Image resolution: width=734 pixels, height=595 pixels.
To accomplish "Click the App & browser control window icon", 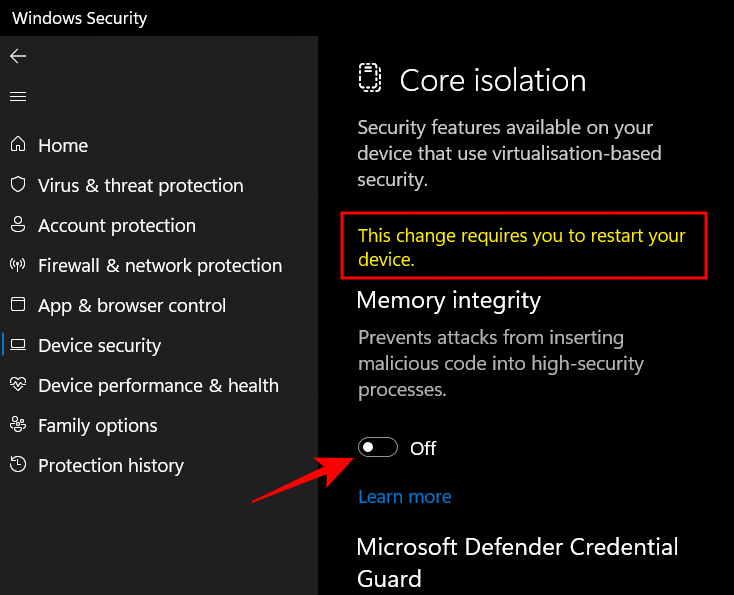I will 17,305.
